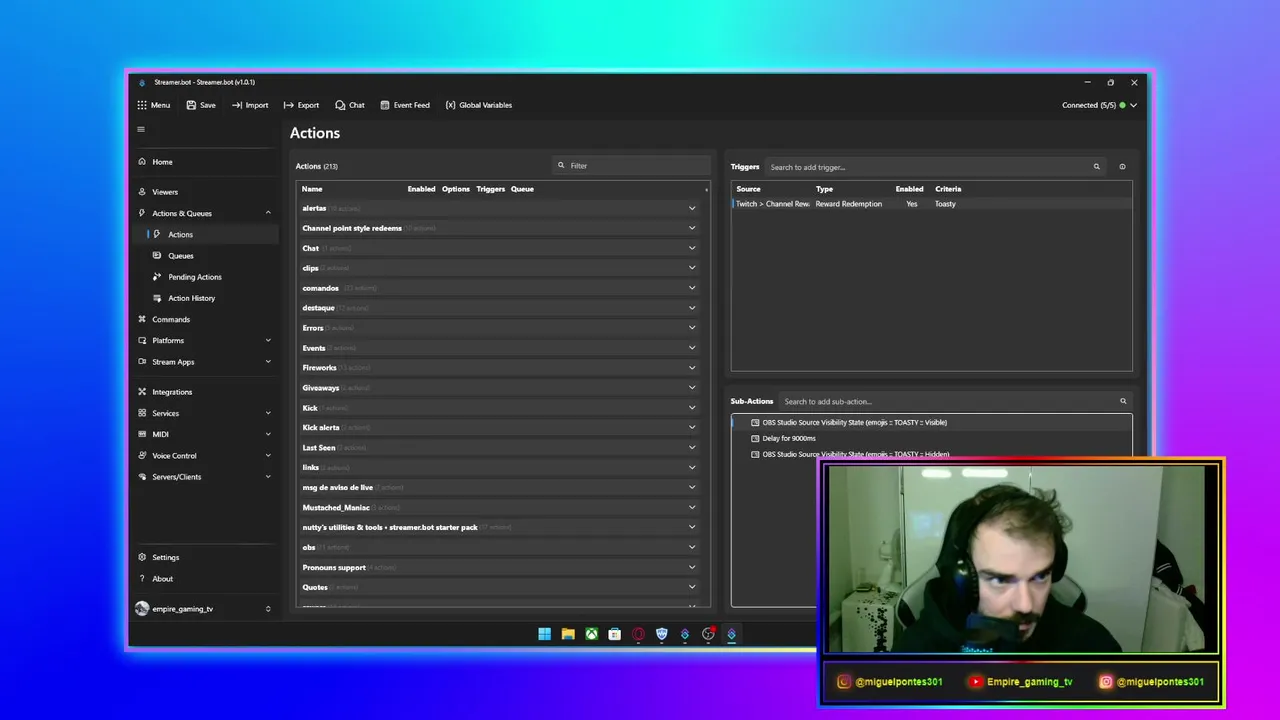This screenshot has height=720, width=1280.
Task: Select the Toasty Reward Redemption trigger row
Action: 931,204
